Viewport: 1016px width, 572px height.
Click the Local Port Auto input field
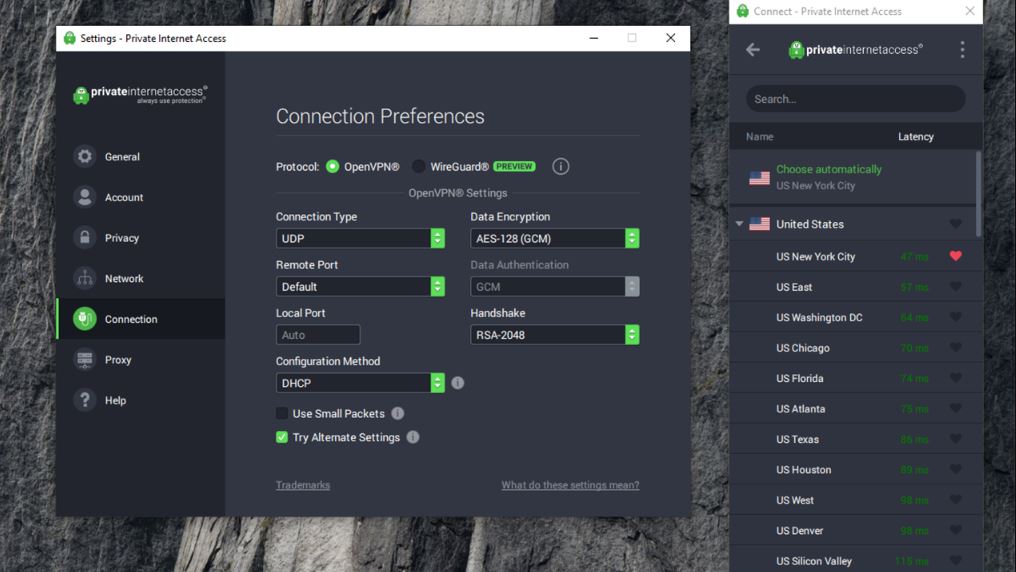click(x=318, y=335)
